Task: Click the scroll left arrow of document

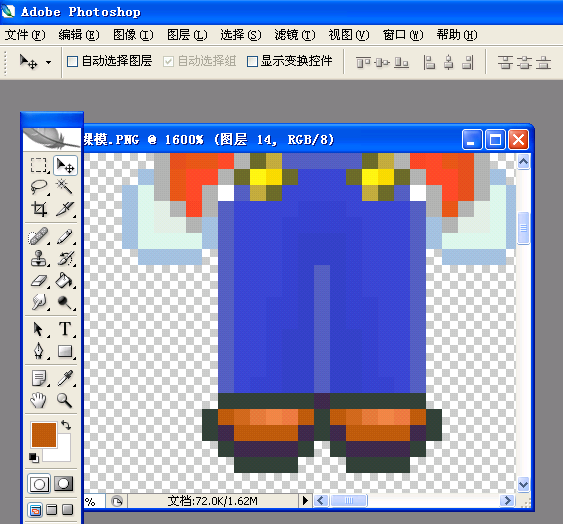Action: point(321,500)
